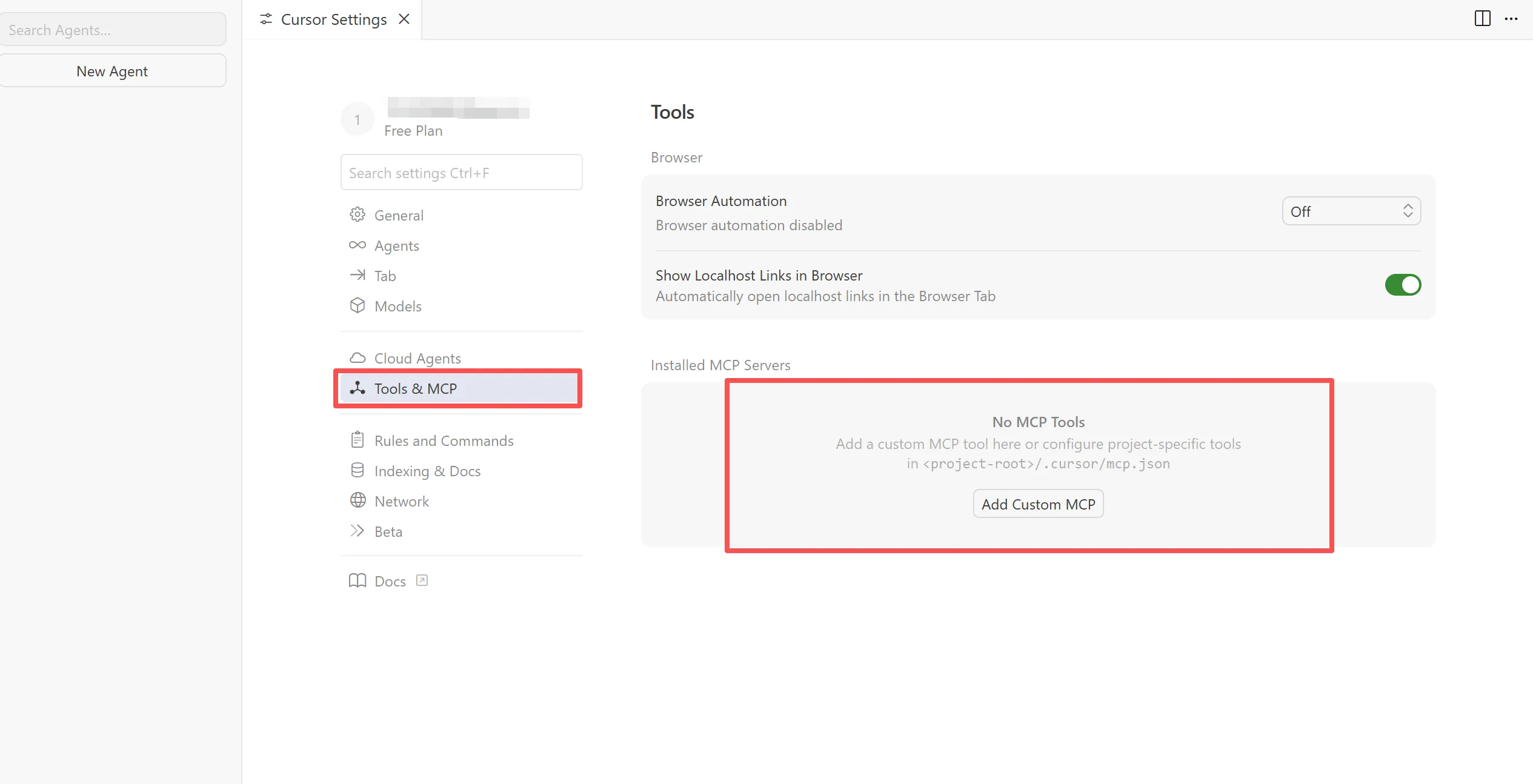Switch to the Cursor Settings tab
The height and width of the screenshot is (784, 1533).
[x=333, y=19]
